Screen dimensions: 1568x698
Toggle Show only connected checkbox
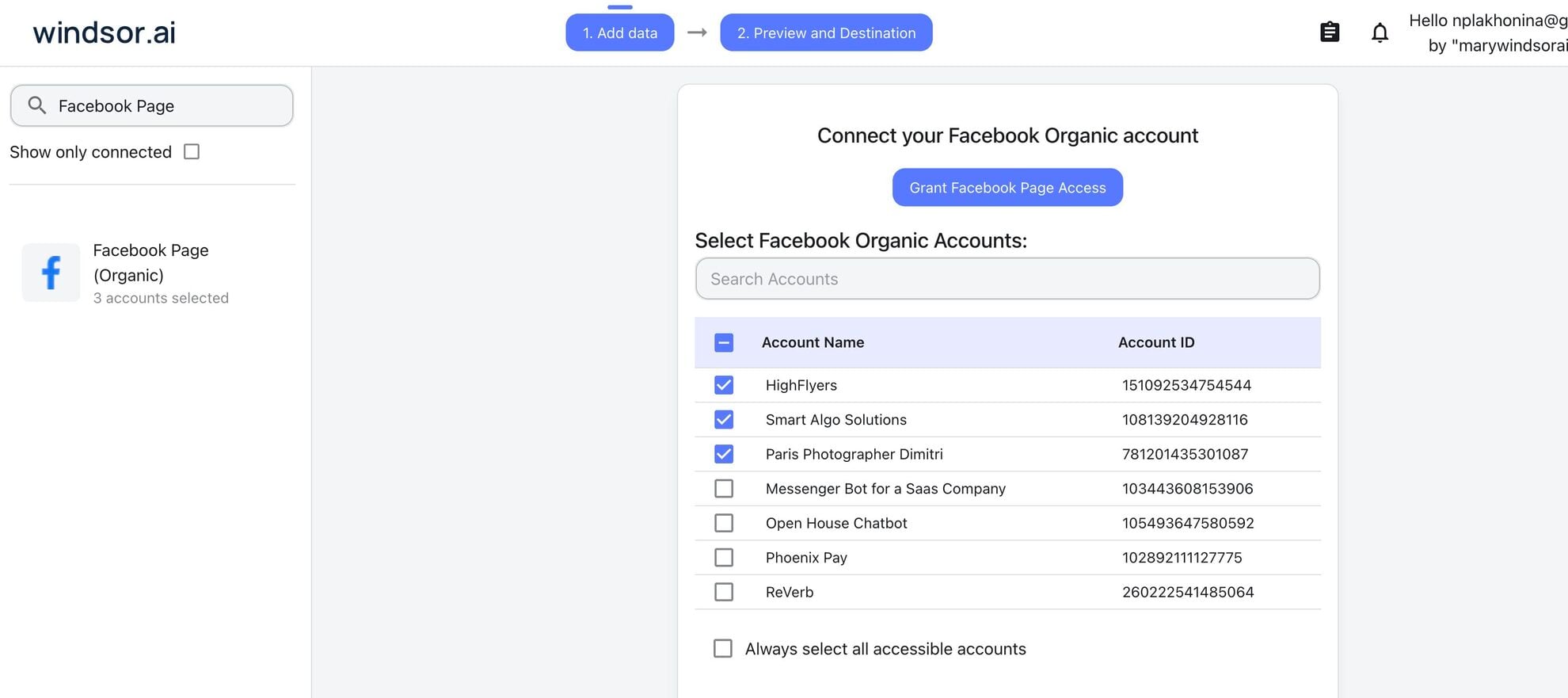(192, 151)
